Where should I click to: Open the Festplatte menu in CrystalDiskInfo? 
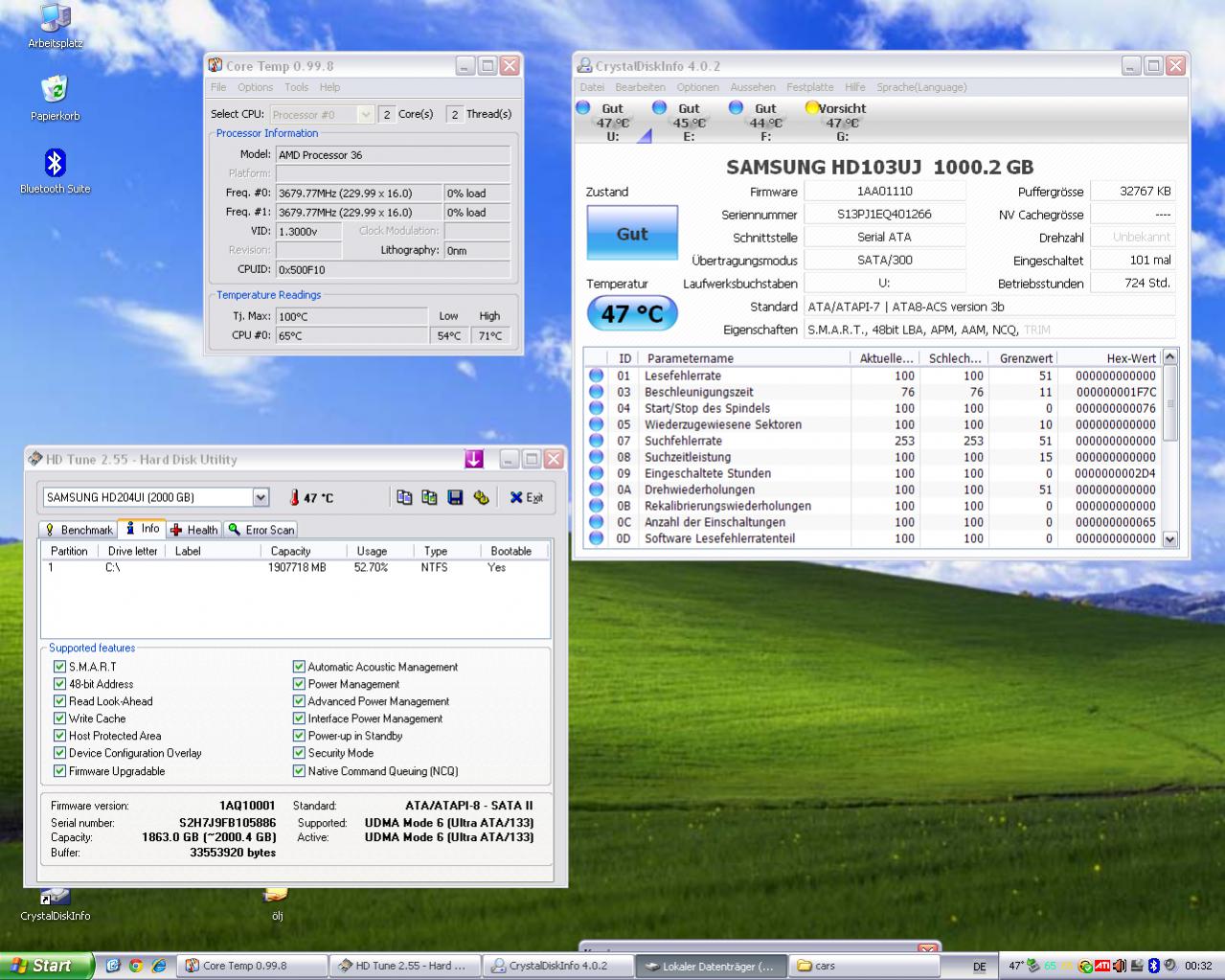coord(809,87)
